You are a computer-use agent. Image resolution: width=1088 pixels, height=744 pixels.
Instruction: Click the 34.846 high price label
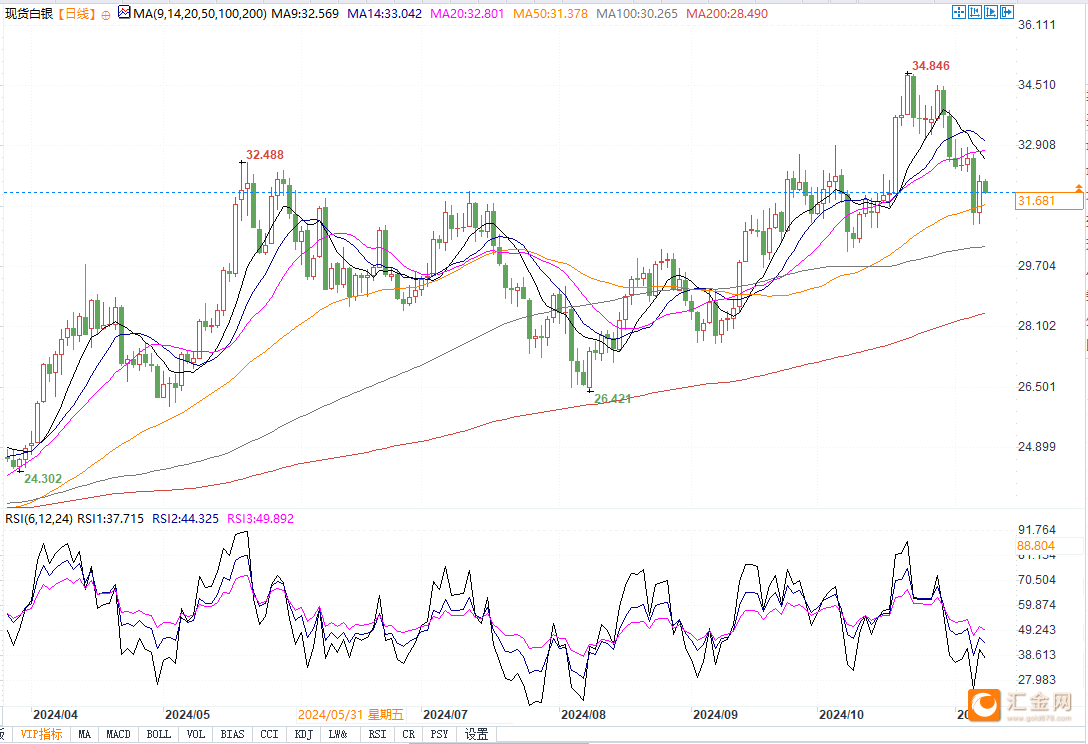click(930, 66)
